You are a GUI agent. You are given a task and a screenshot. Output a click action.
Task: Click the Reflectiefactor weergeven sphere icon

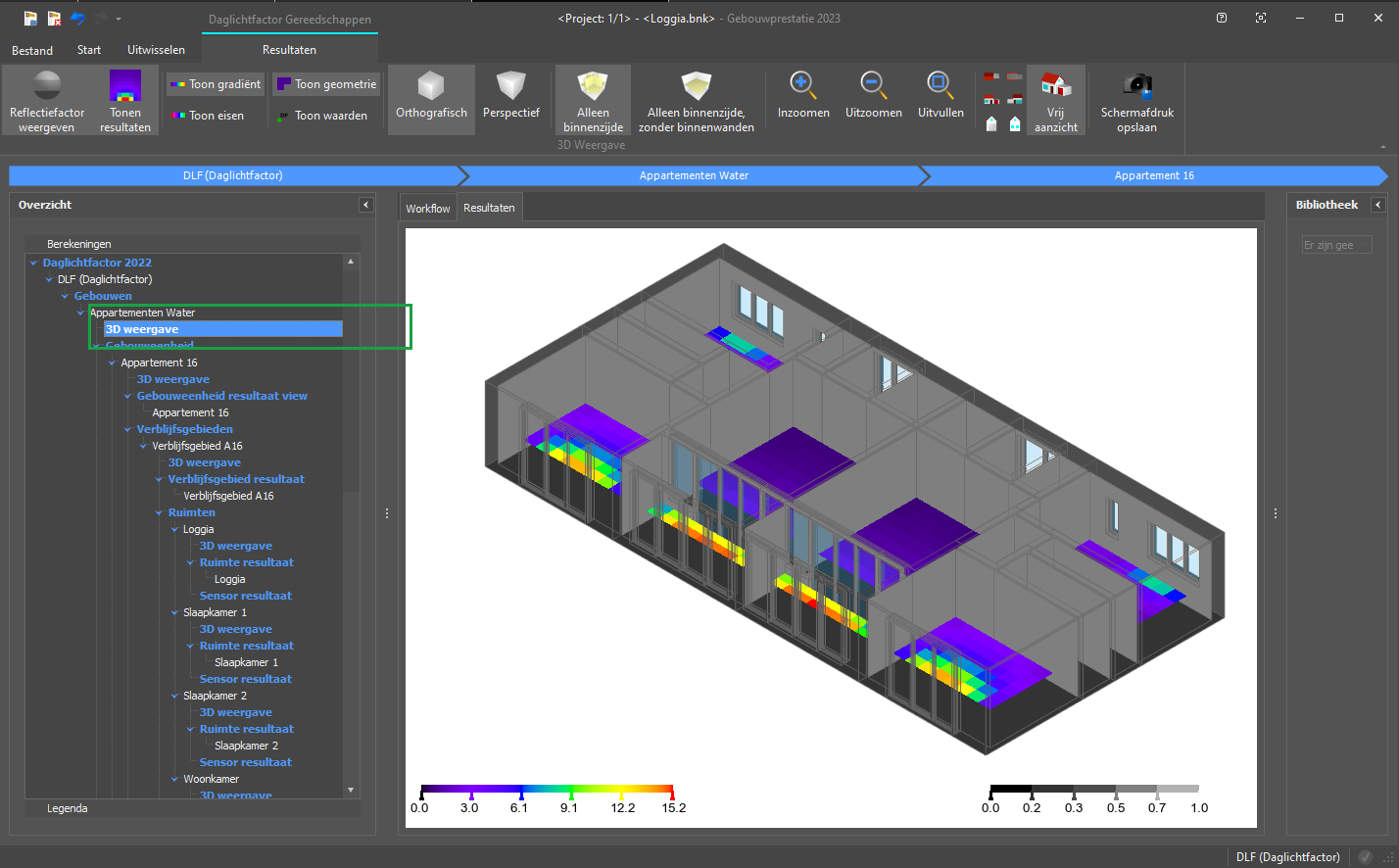tap(47, 86)
